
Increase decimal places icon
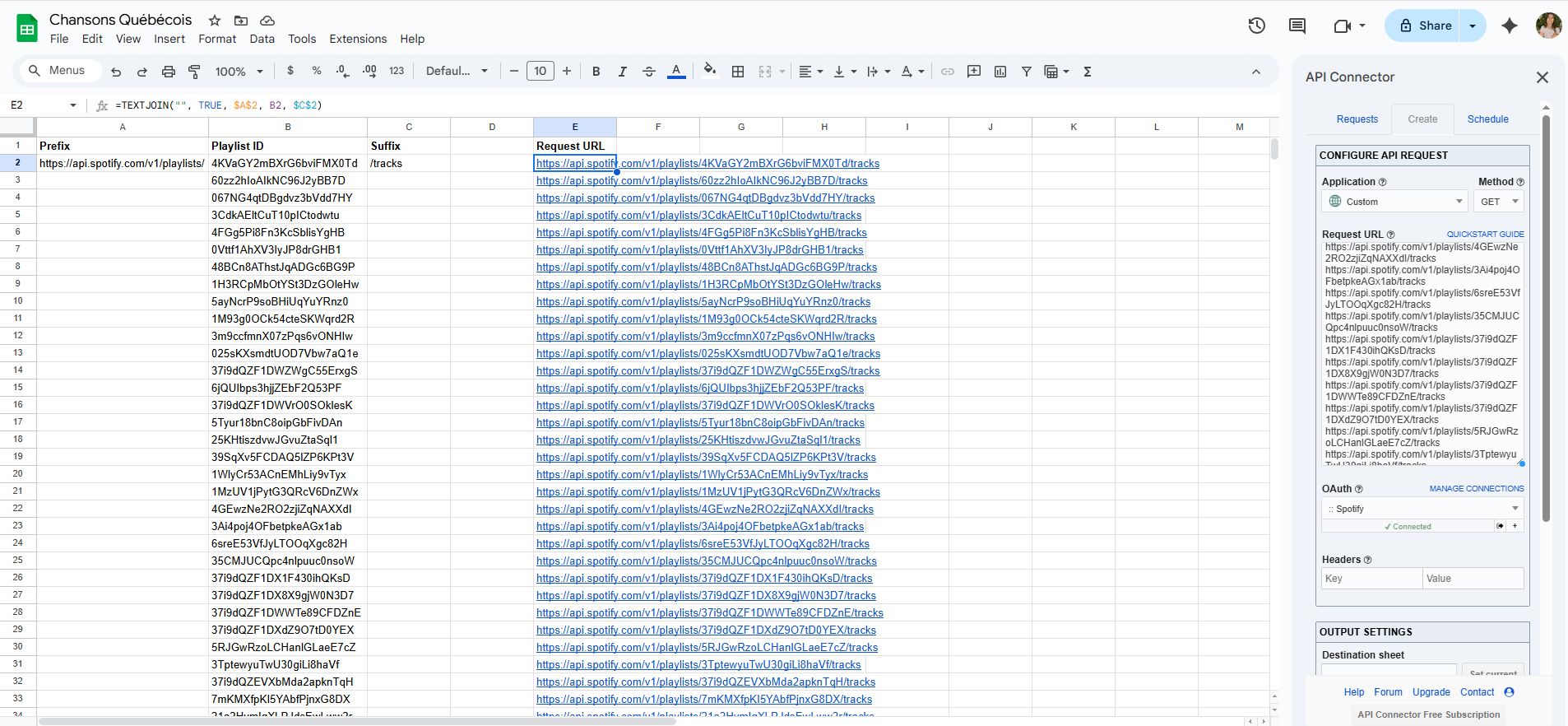click(369, 72)
